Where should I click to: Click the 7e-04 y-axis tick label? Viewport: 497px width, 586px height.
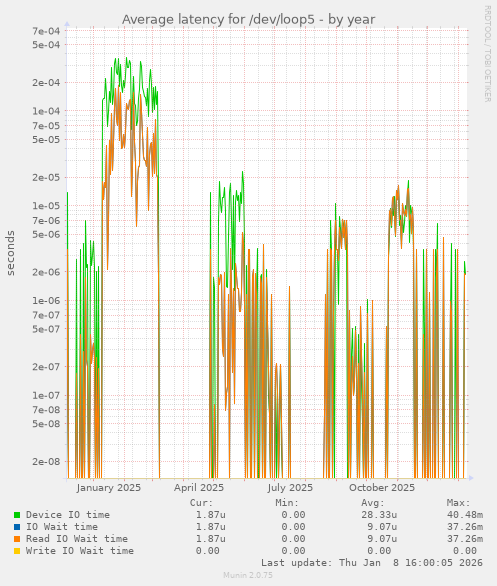click(x=46, y=31)
